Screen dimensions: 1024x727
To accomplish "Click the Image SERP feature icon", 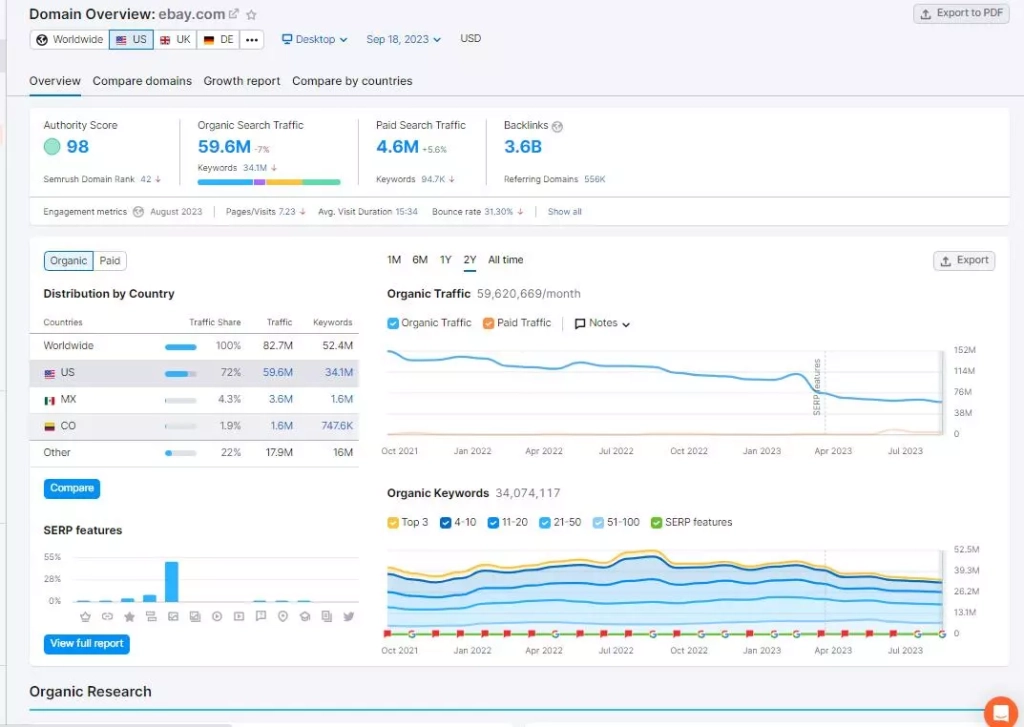I will point(173,616).
